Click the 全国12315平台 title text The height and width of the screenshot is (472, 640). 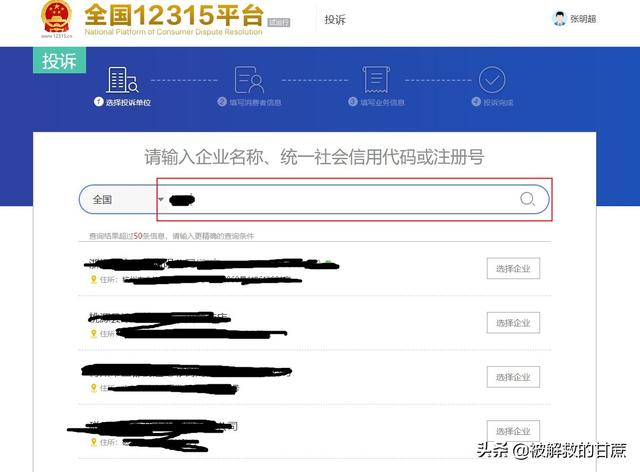tap(174, 15)
